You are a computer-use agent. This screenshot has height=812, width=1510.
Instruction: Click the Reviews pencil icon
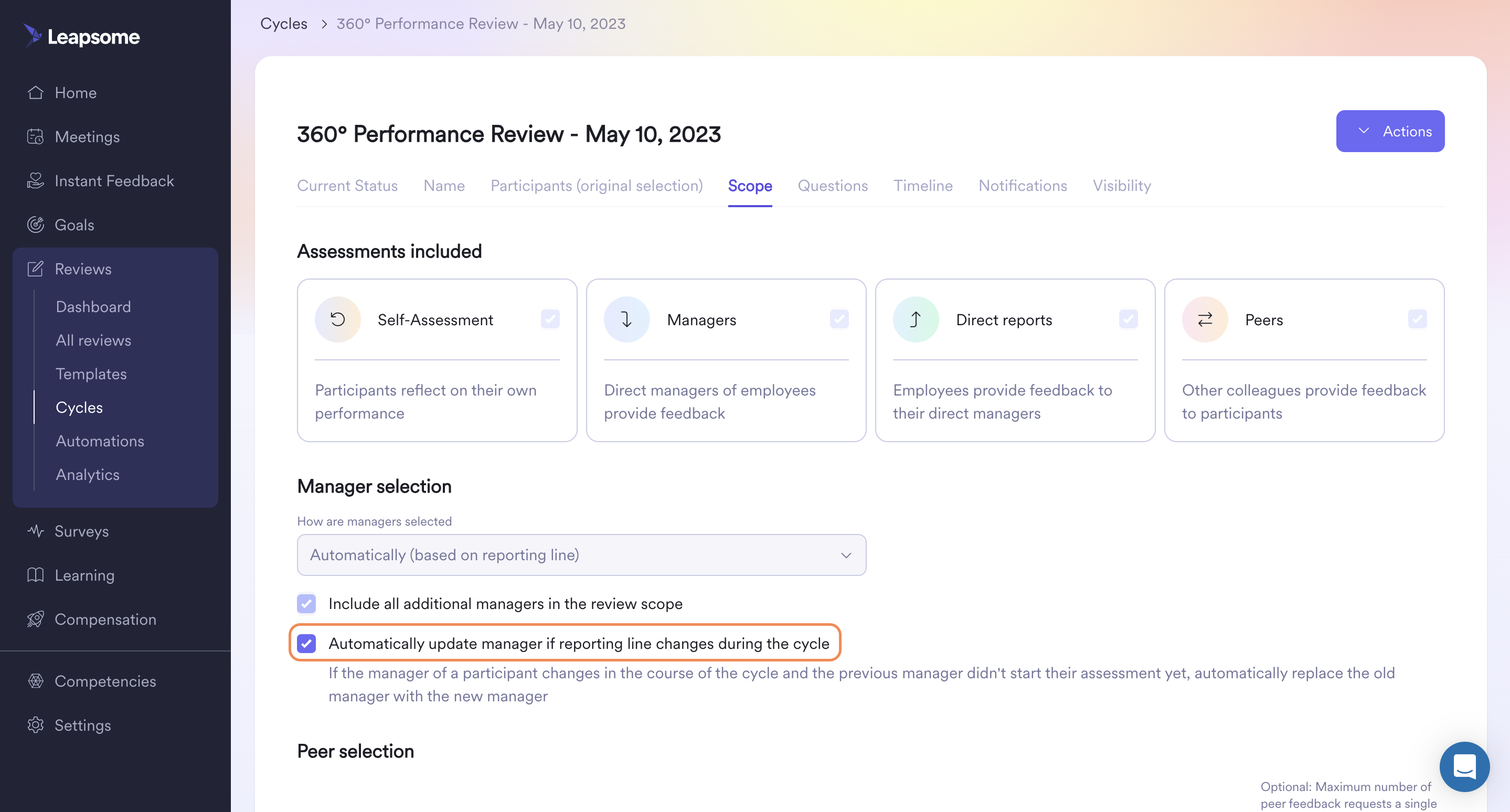click(x=36, y=269)
